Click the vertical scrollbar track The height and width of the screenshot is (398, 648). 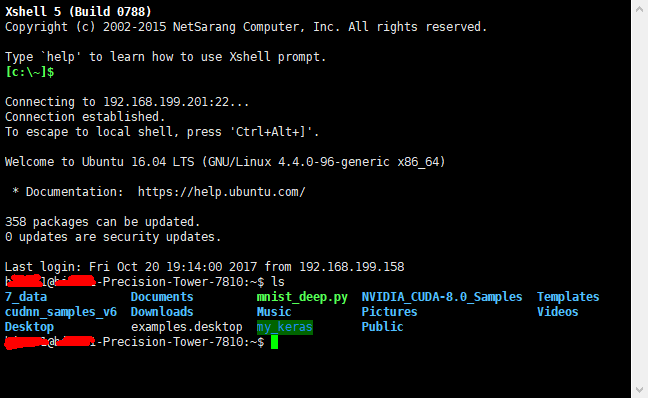639,199
